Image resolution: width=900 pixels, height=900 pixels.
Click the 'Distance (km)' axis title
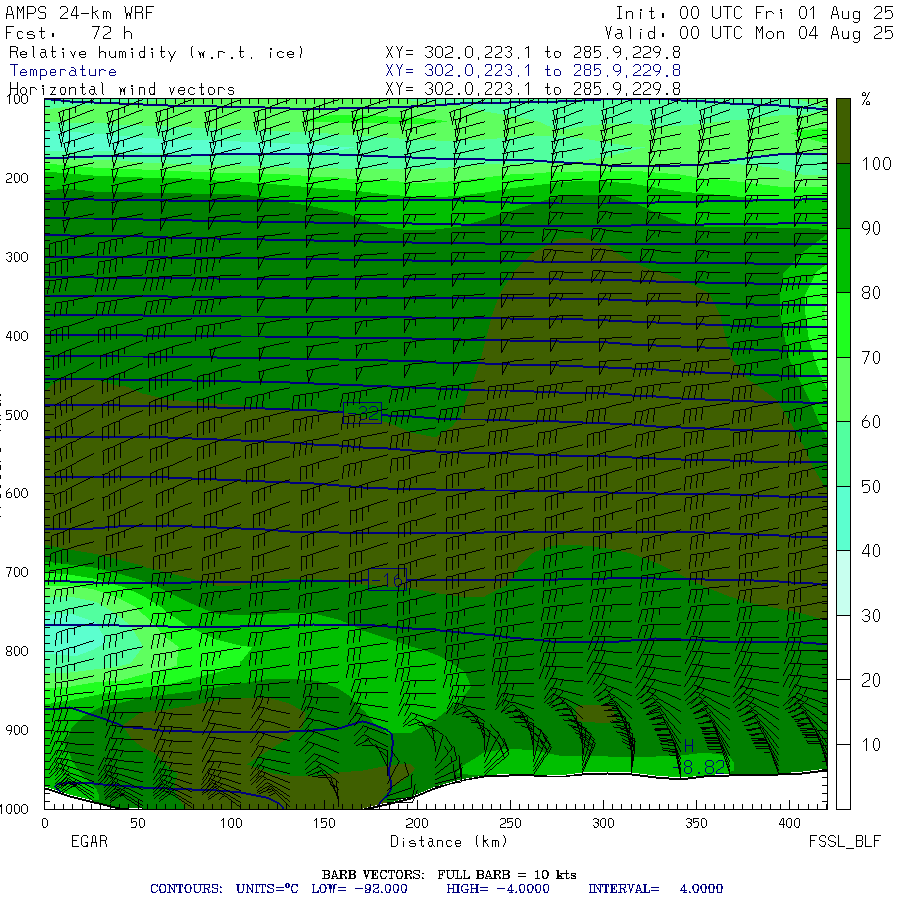[x=449, y=842]
